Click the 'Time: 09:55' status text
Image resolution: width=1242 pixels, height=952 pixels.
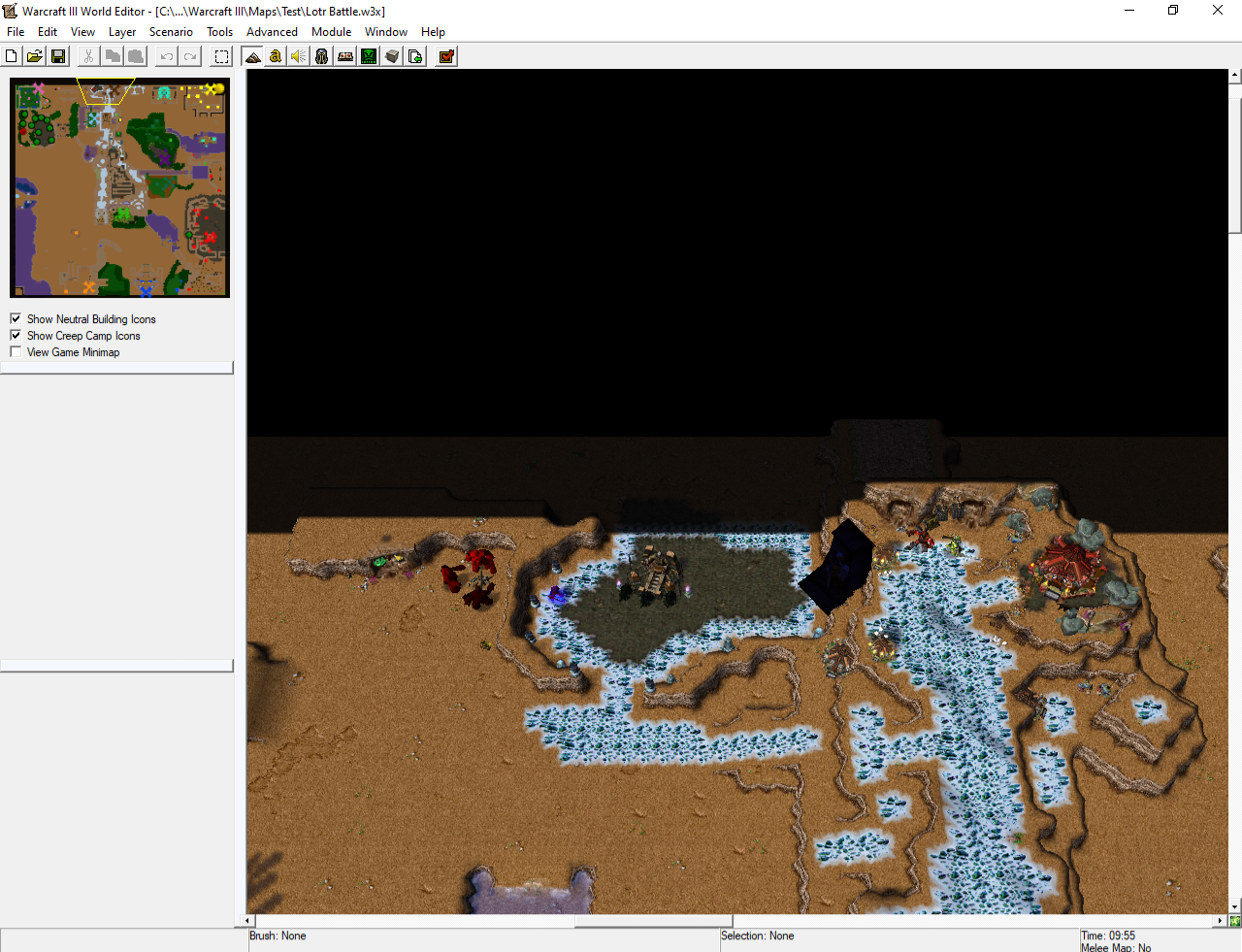click(x=1107, y=936)
